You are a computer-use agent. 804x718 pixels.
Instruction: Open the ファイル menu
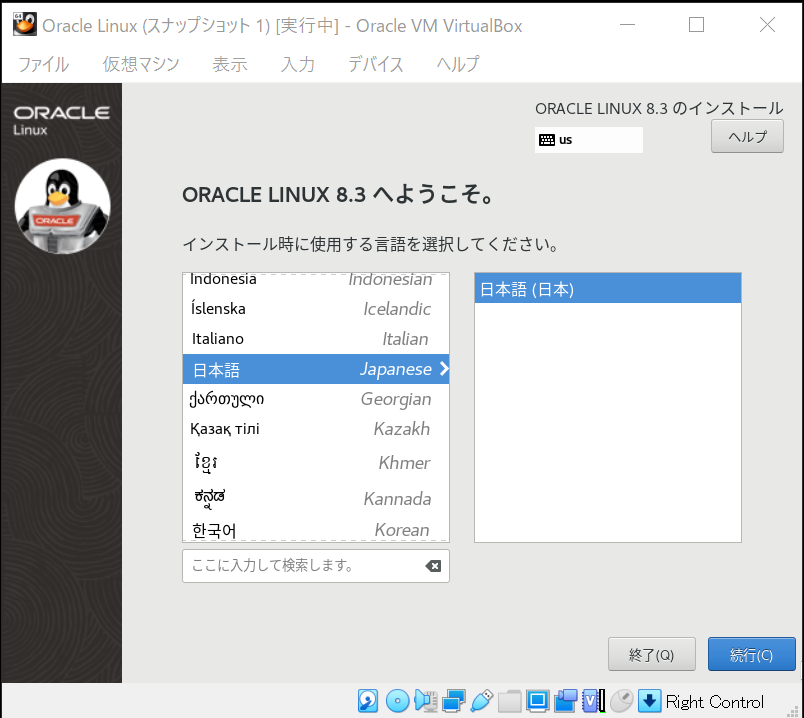[x=44, y=65]
